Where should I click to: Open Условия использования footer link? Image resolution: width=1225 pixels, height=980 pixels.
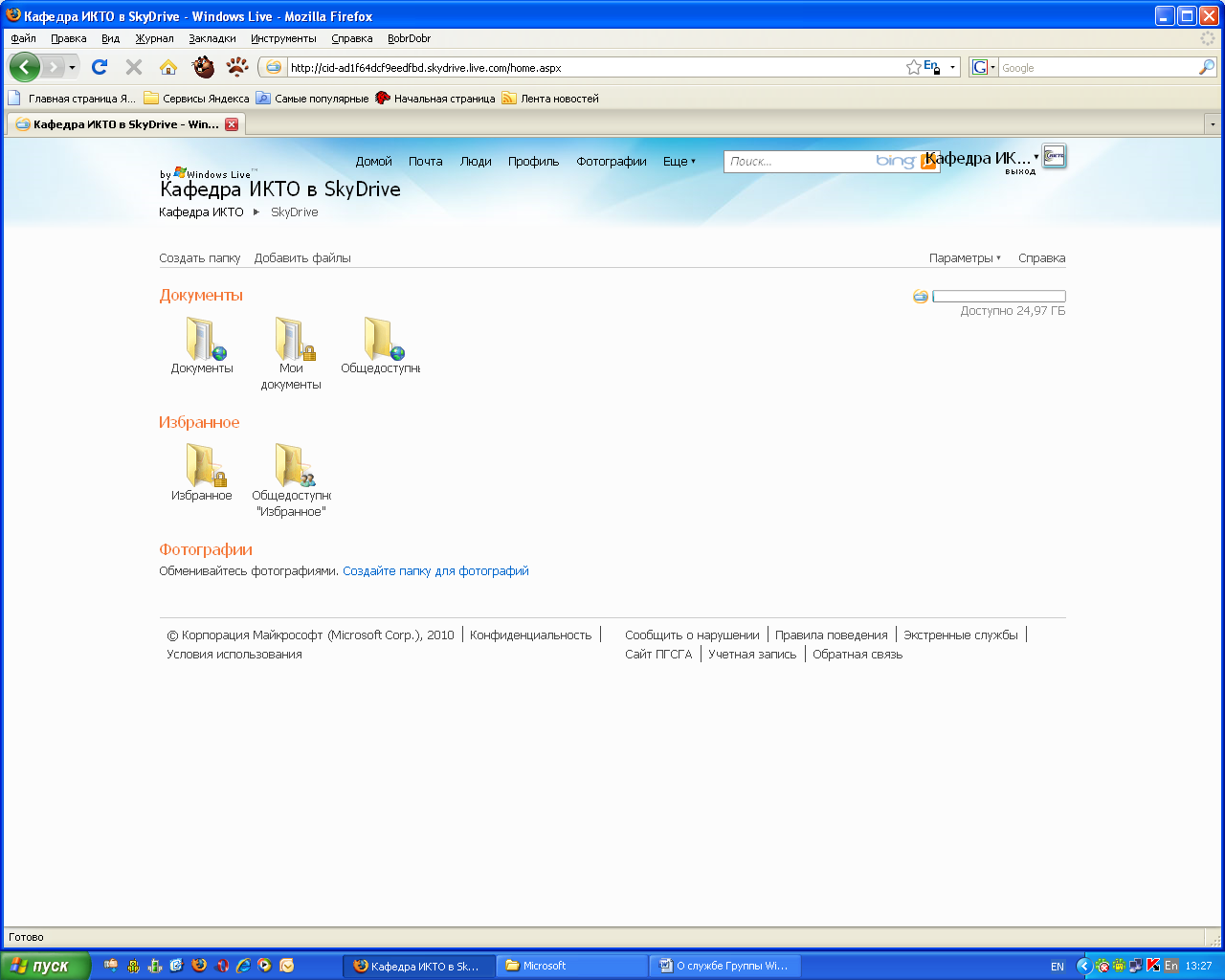234,655
